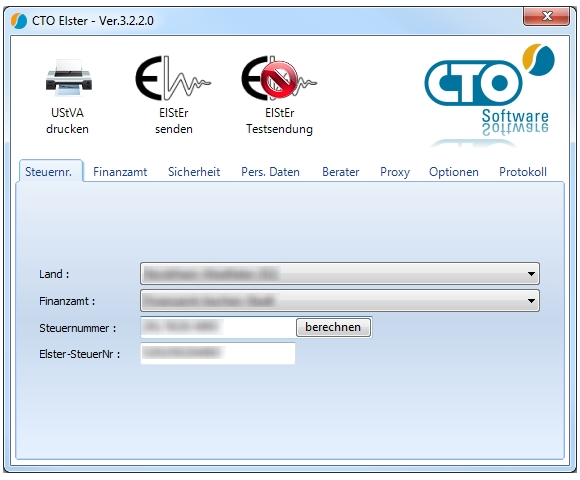Switch to the Optionen tab
The image size is (580, 480).
point(453,172)
